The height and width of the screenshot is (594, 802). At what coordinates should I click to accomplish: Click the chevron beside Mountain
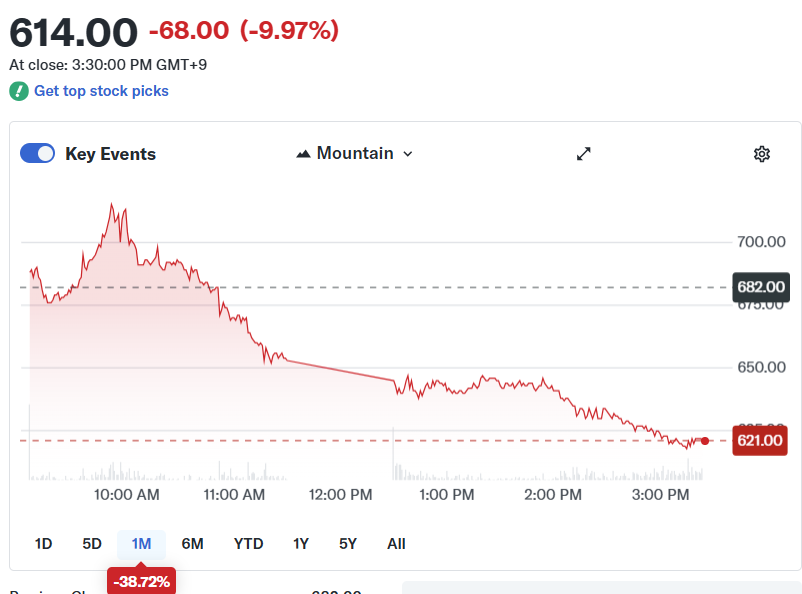tap(406, 155)
